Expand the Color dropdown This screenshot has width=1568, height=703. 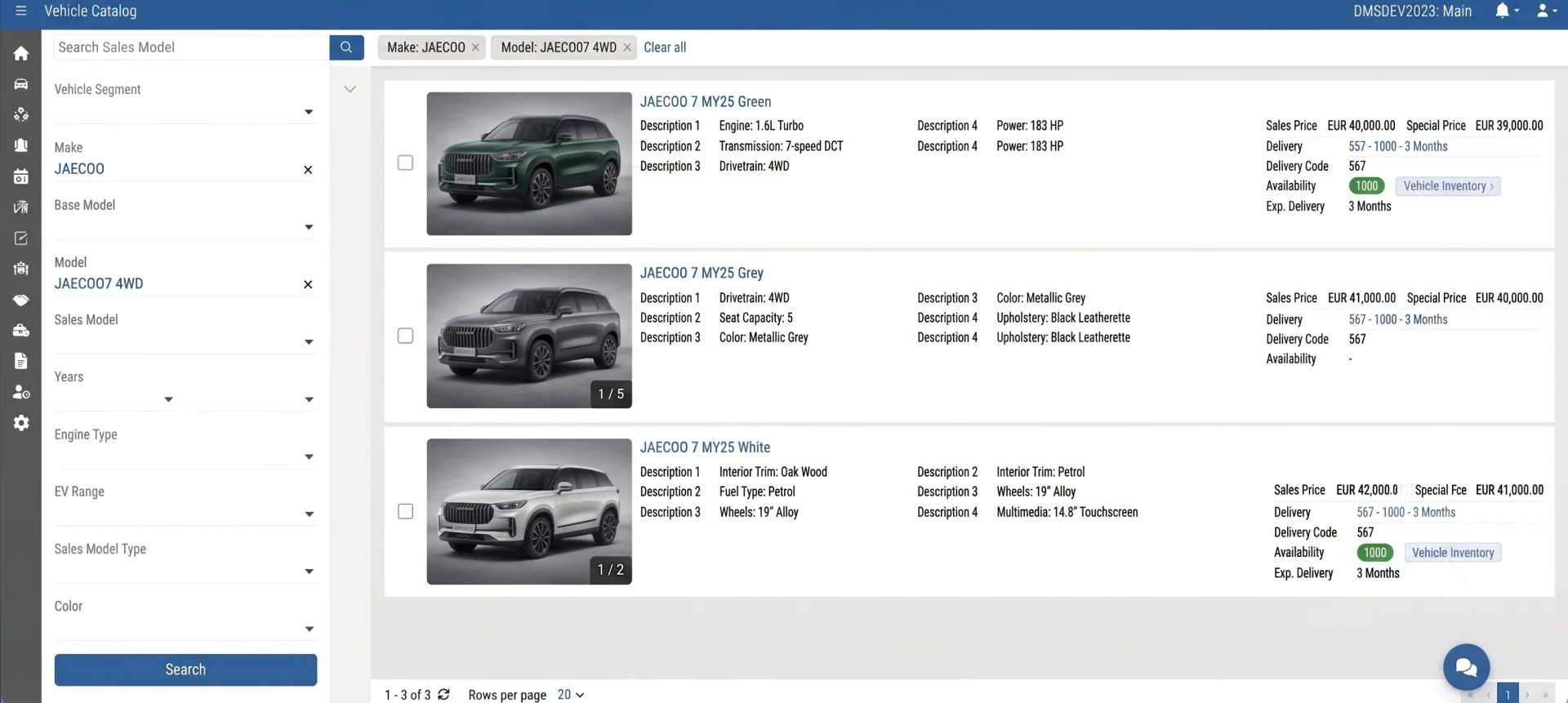309,629
